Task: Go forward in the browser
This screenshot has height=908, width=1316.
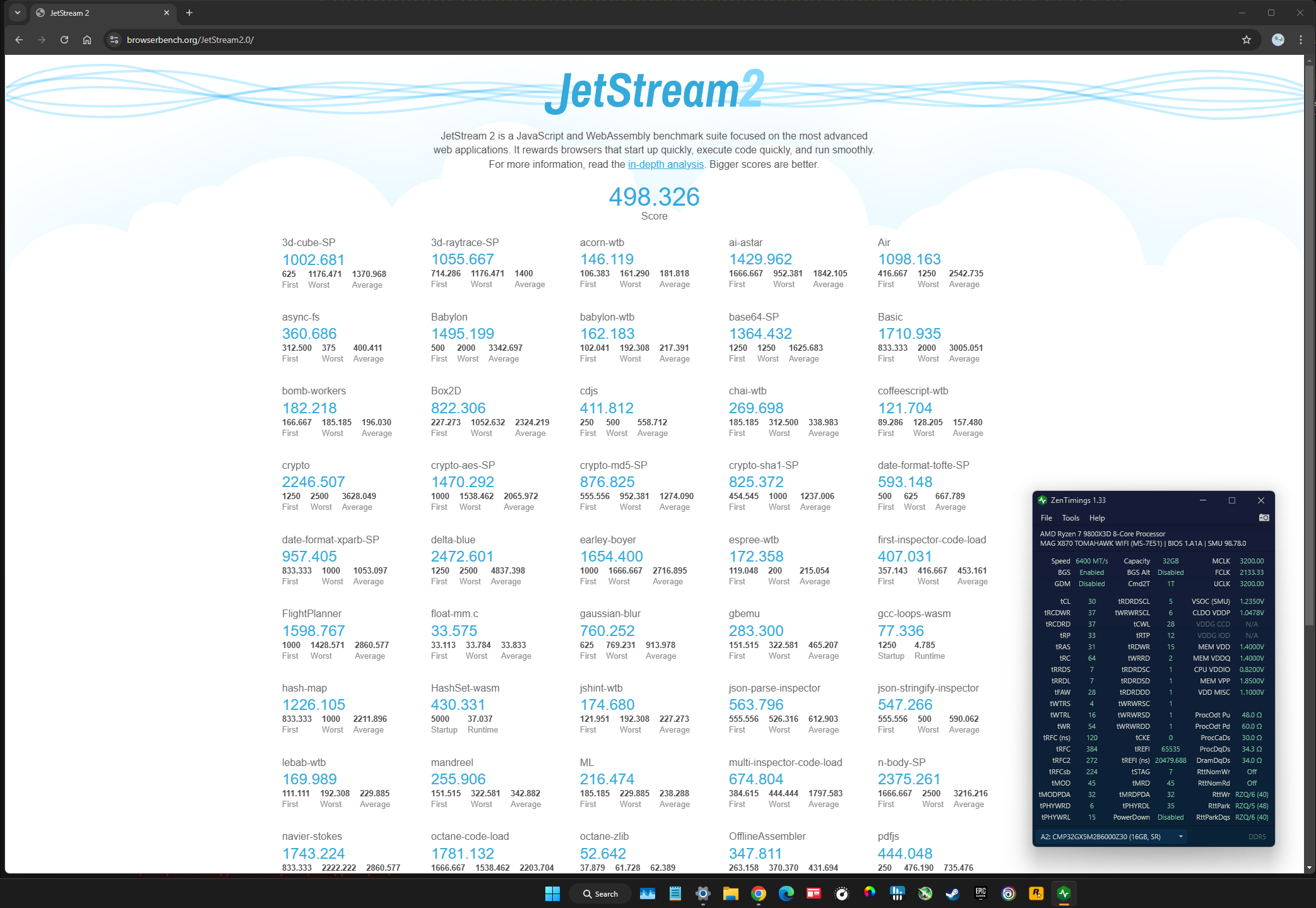Action: [42, 40]
